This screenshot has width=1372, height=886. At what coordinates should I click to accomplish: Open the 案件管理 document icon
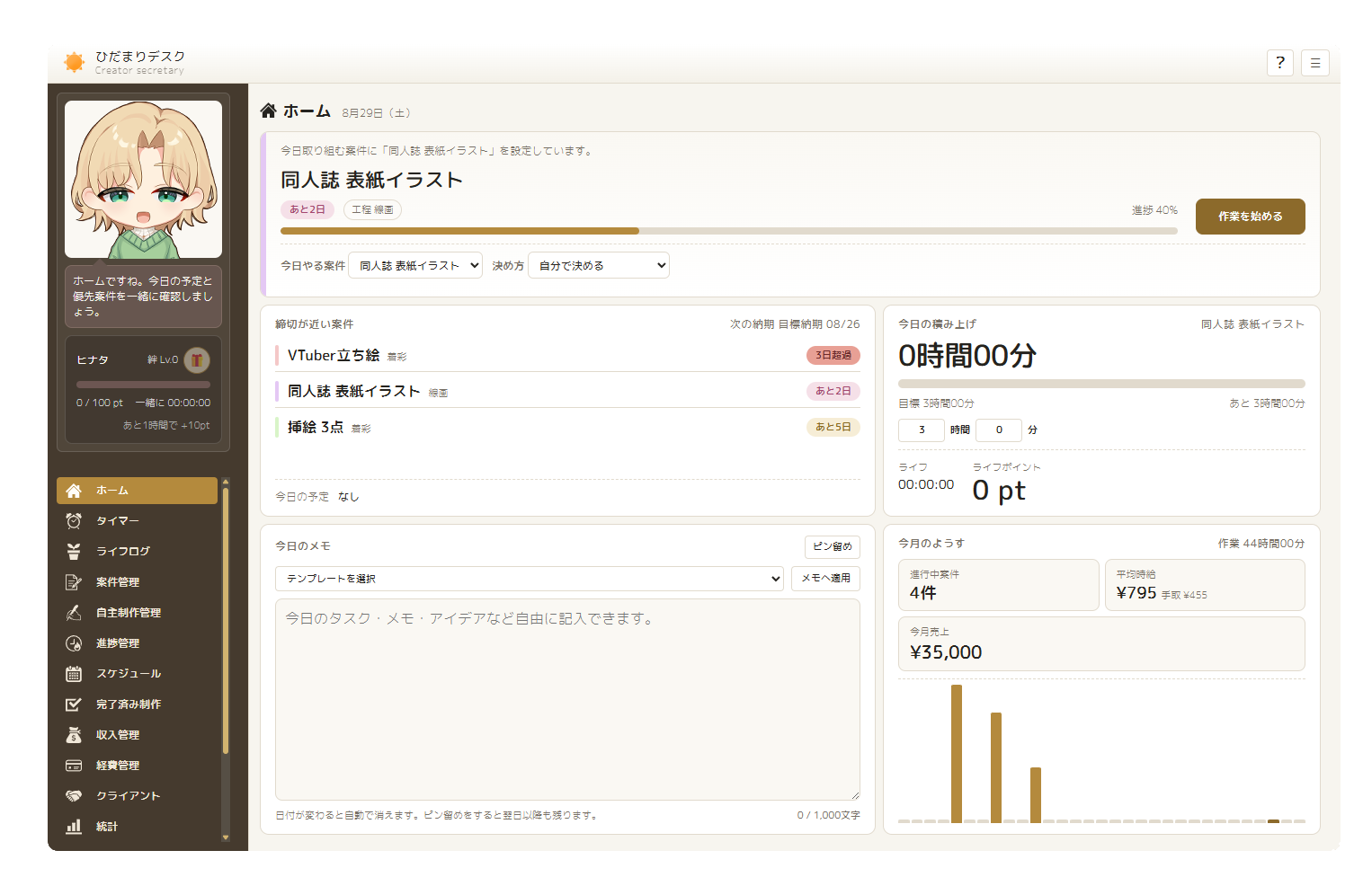click(74, 582)
